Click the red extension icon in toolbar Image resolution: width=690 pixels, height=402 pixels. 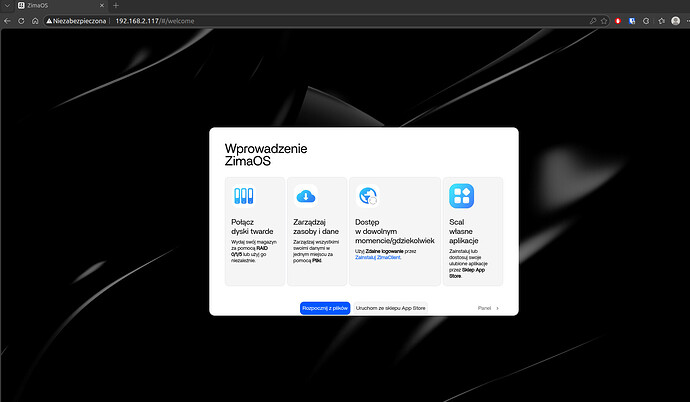pyautogui.click(x=618, y=20)
